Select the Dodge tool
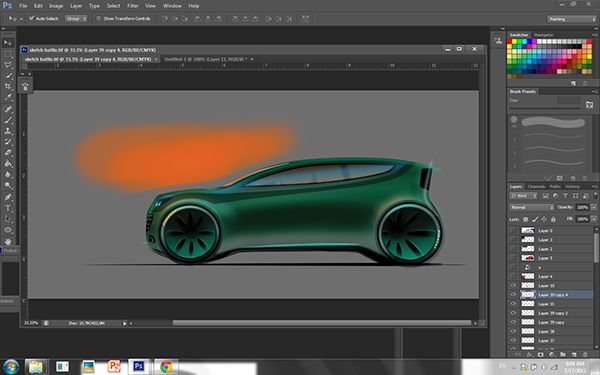The height and width of the screenshot is (375, 600). click(x=8, y=186)
